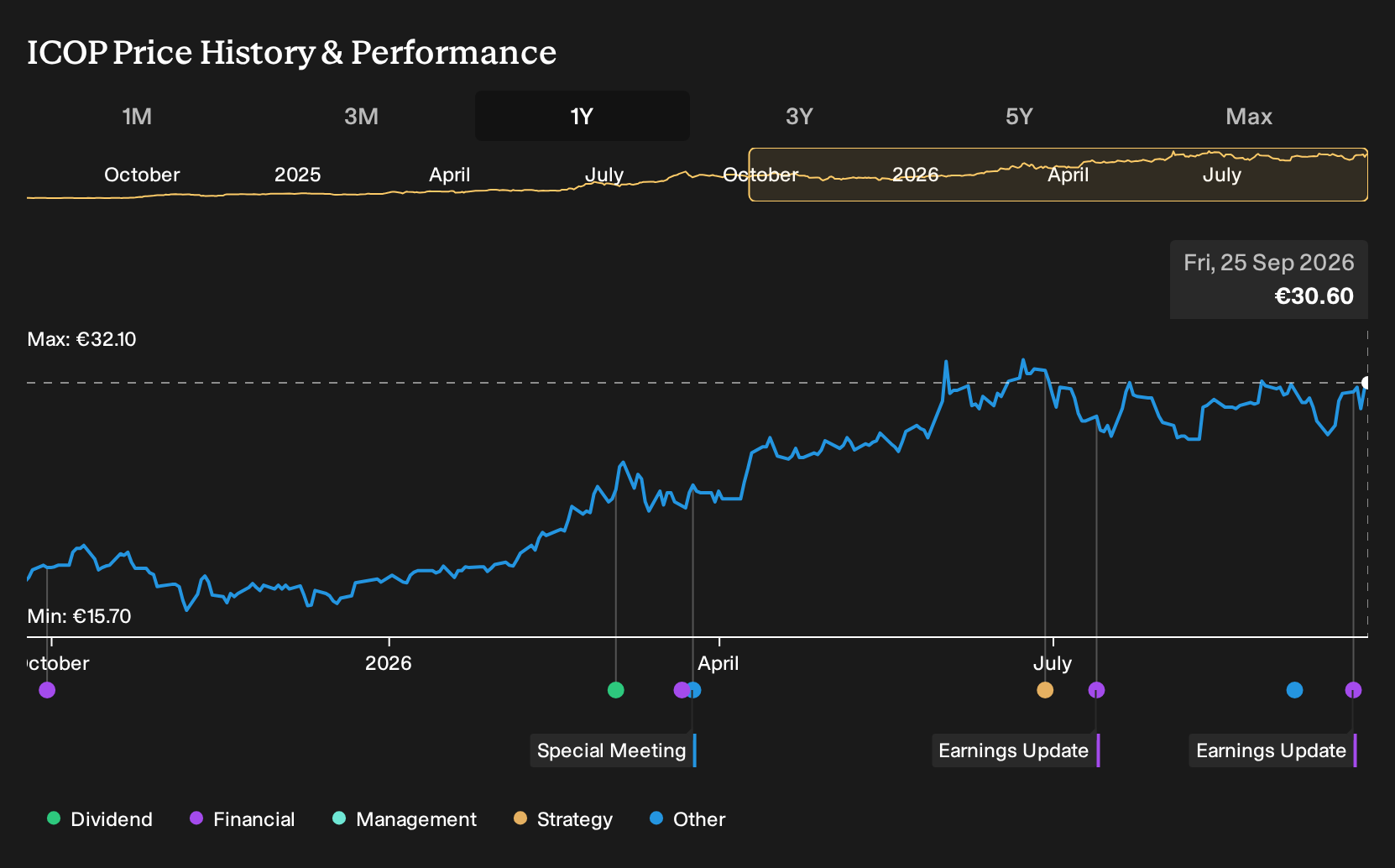Toggle the Other legend filter
Image resolution: width=1395 pixels, height=868 pixels.
(x=687, y=819)
